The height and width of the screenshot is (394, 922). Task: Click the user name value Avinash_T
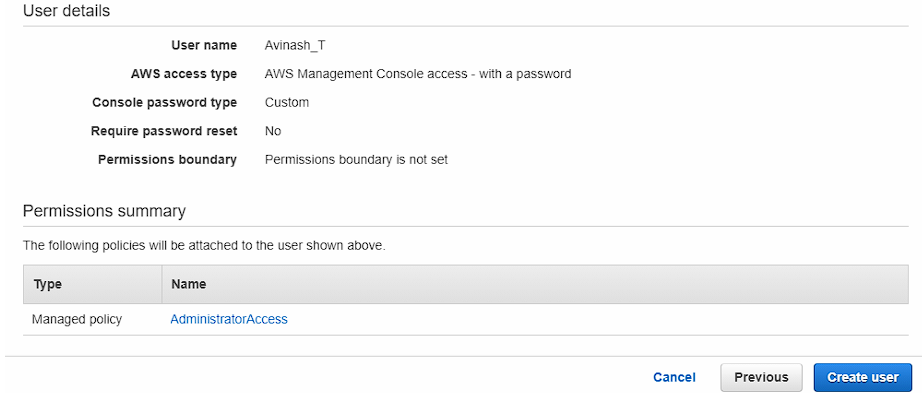pyautogui.click(x=295, y=46)
